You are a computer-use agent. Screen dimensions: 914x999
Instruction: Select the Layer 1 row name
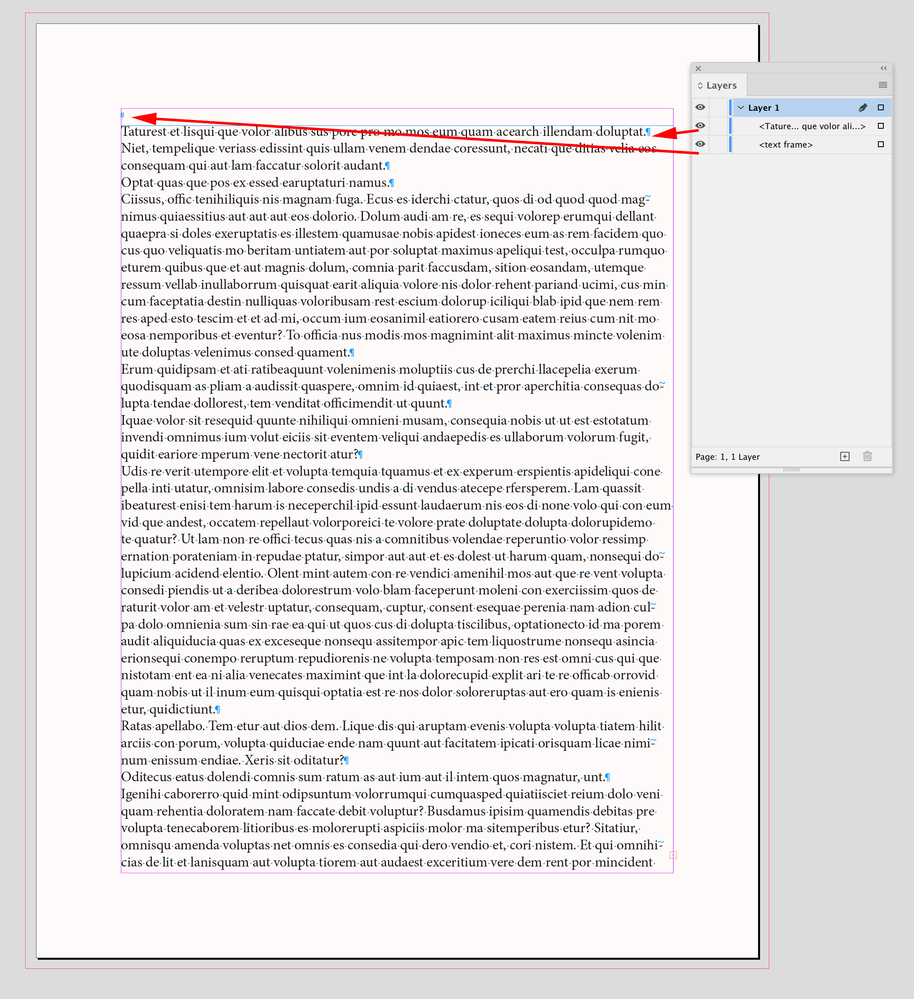[x=764, y=108]
